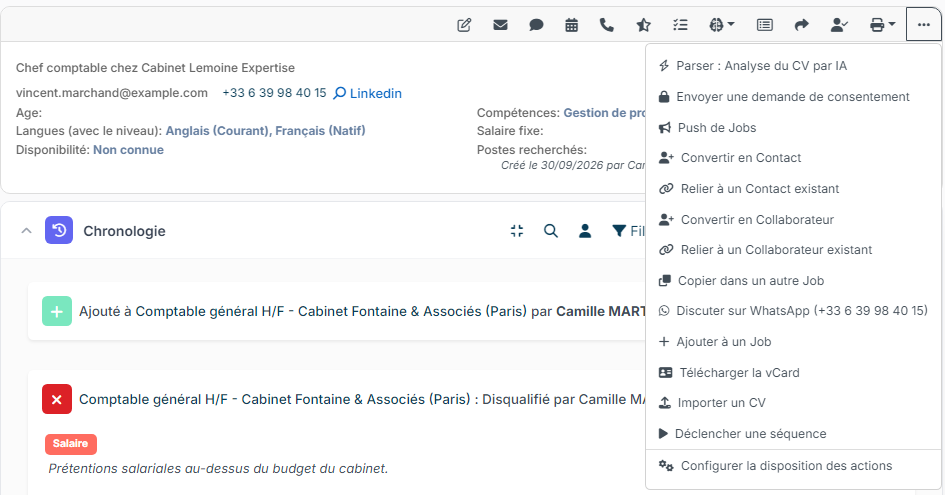The height and width of the screenshot is (495, 945).
Task: Open the calendar scheduling icon
Action: (x=571, y=25)
